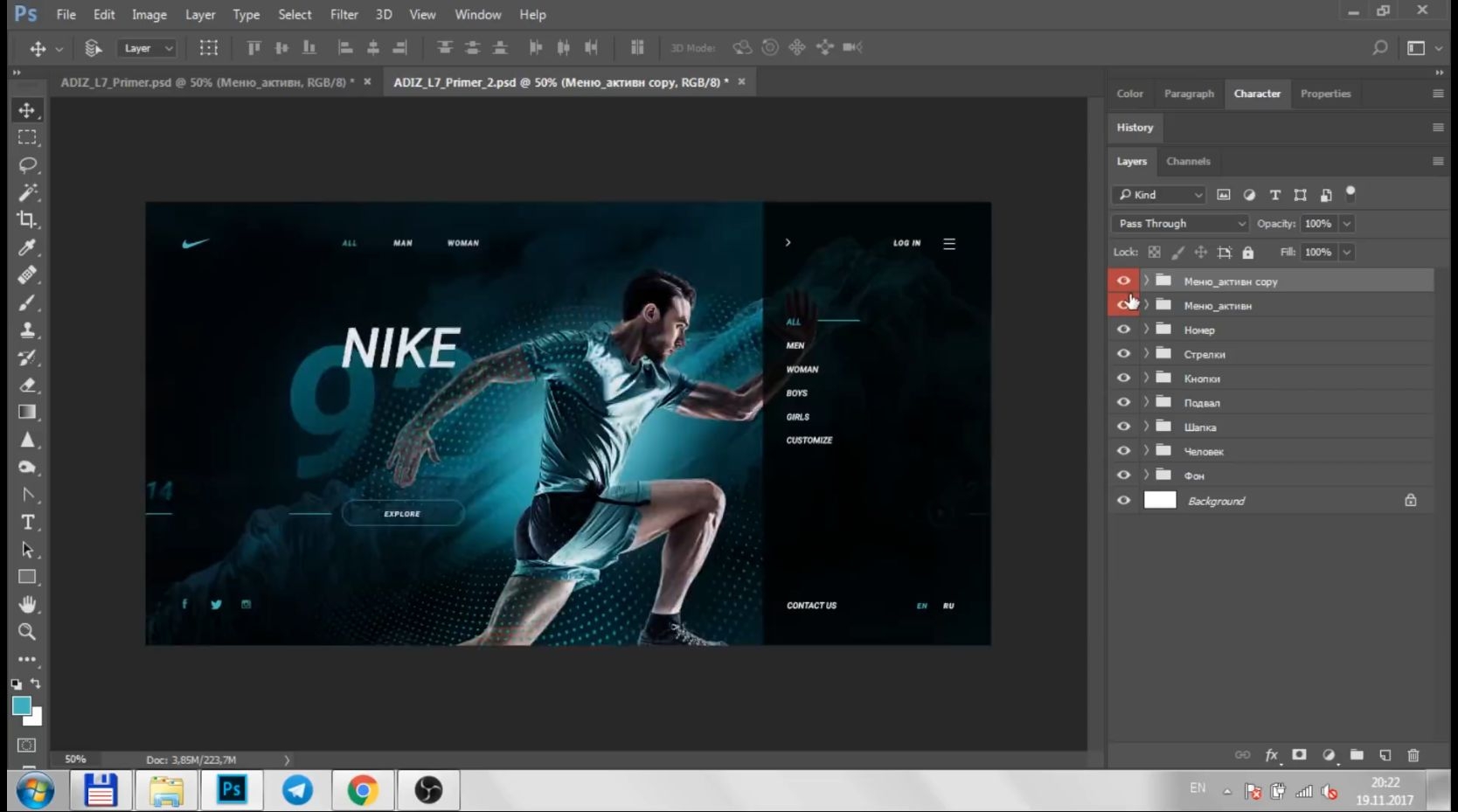Image resolution: width=1458 pixels, height=812 pixels.
Task: Pick the History Brush tool
Action: [27, 357]
